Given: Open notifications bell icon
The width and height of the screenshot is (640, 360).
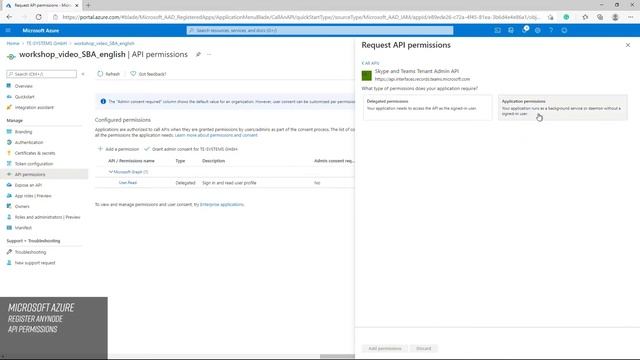Looking at the screenshot, I should click(524, 30).
